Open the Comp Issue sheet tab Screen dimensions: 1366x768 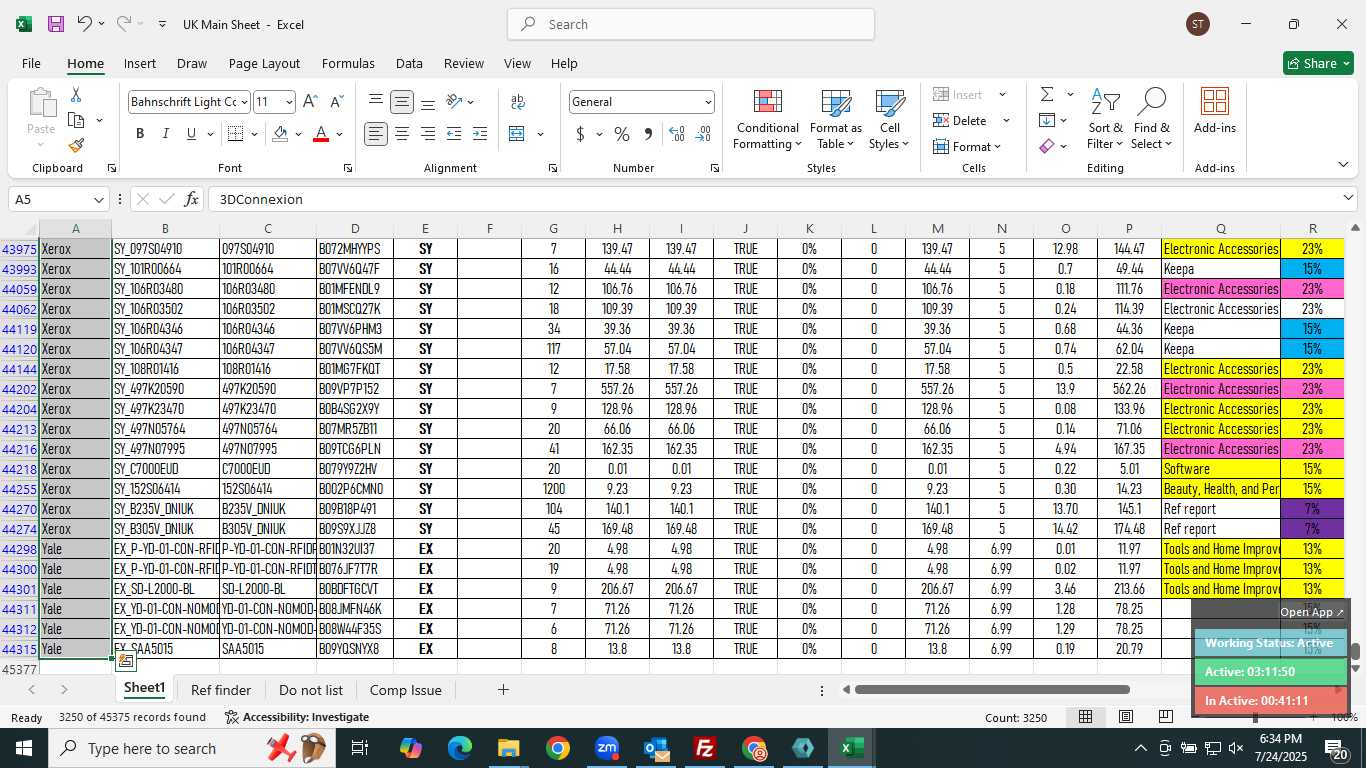(405, 690)
